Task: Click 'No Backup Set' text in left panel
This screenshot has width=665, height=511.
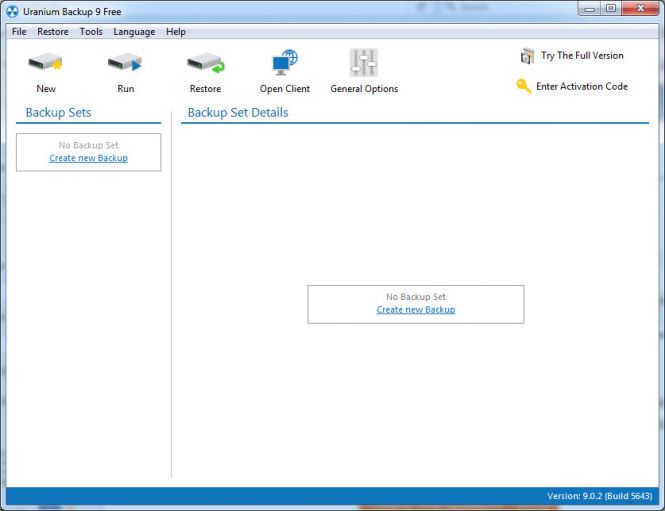Action: pos(88,145)
